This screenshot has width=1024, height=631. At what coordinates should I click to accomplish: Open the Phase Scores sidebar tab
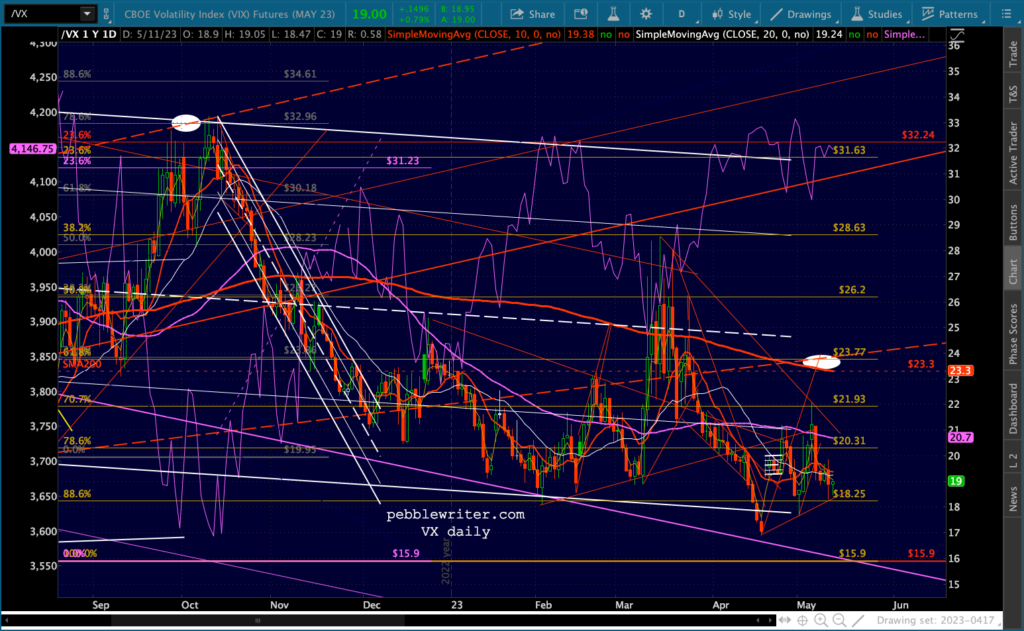click(x=1013, y=334)
